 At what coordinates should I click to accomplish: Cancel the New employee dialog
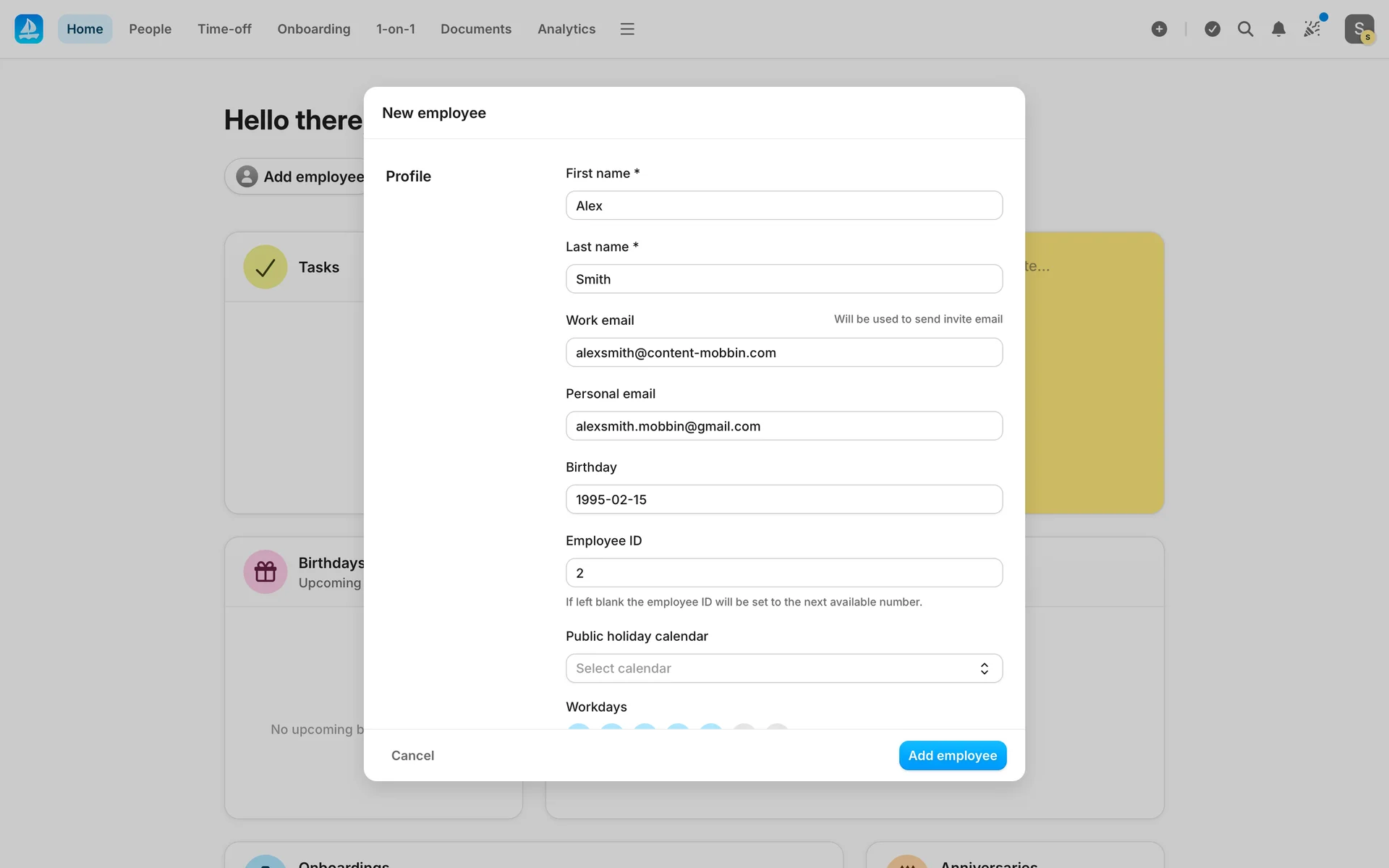coord(412,755)
